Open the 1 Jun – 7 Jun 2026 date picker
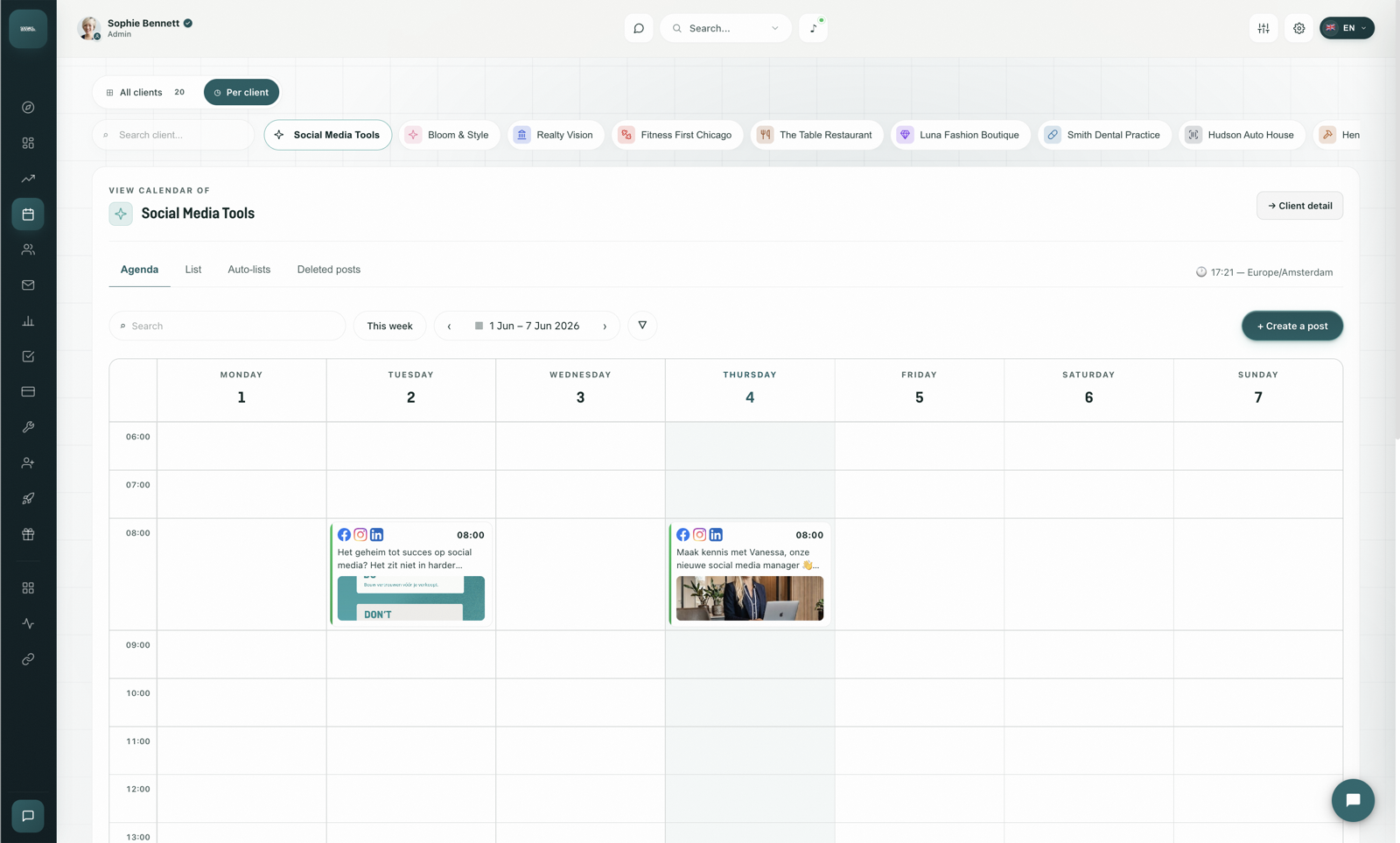The height and width of the screenshot is (843, 1400). tap(527, 326)
